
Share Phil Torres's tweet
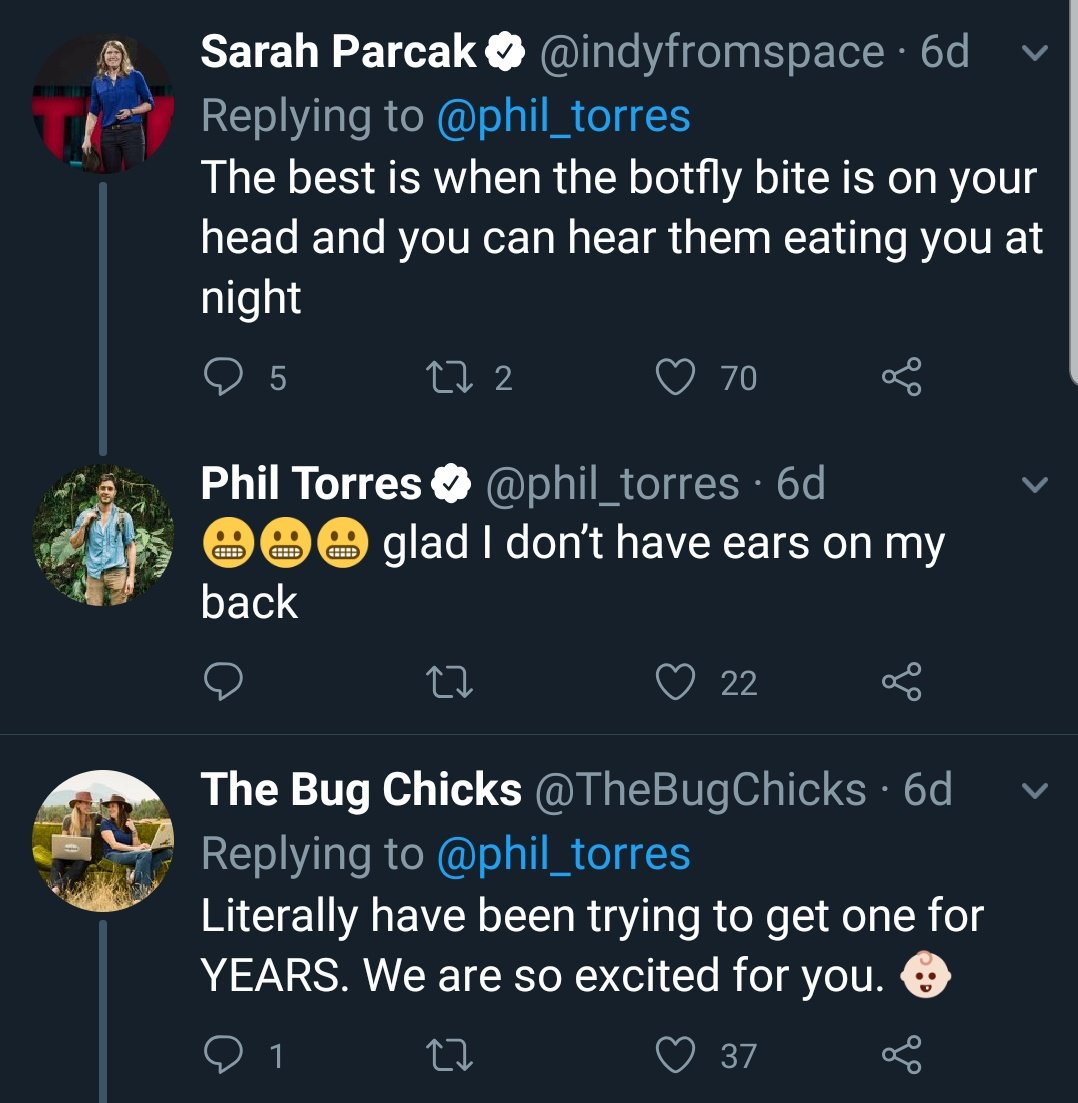(x=900, y=682)
